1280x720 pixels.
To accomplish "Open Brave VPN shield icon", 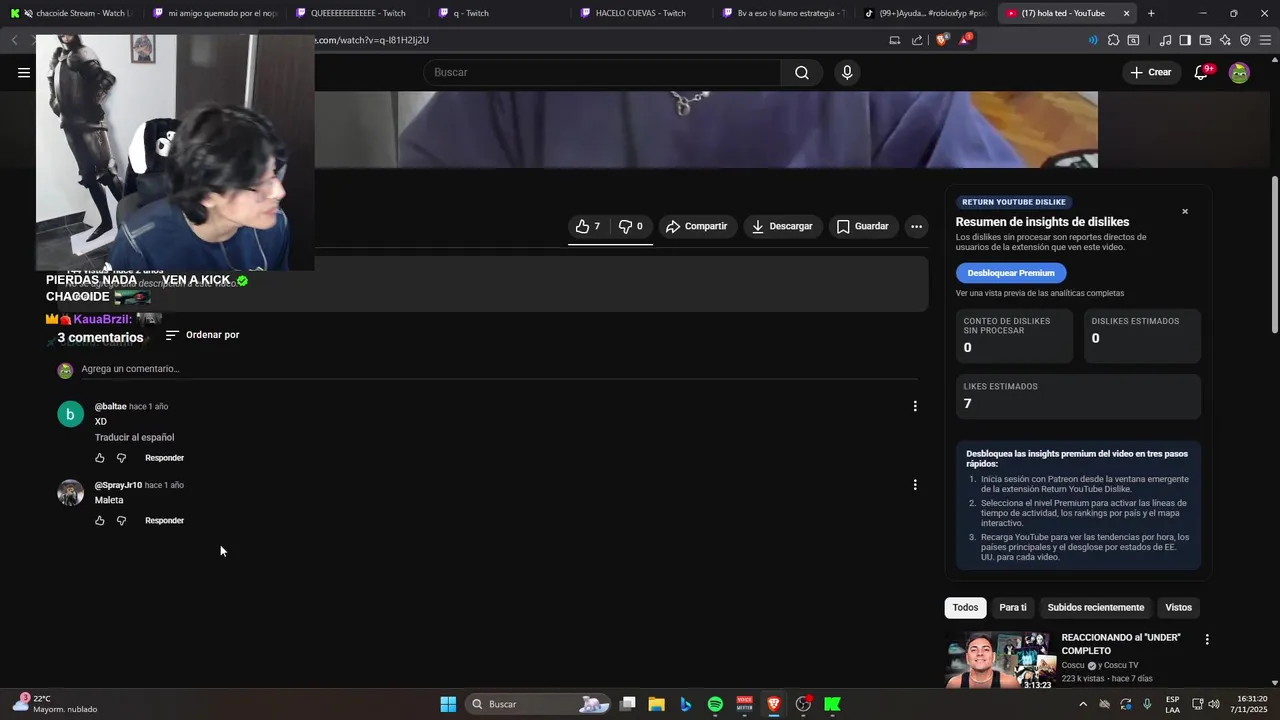I will 1245,40.
